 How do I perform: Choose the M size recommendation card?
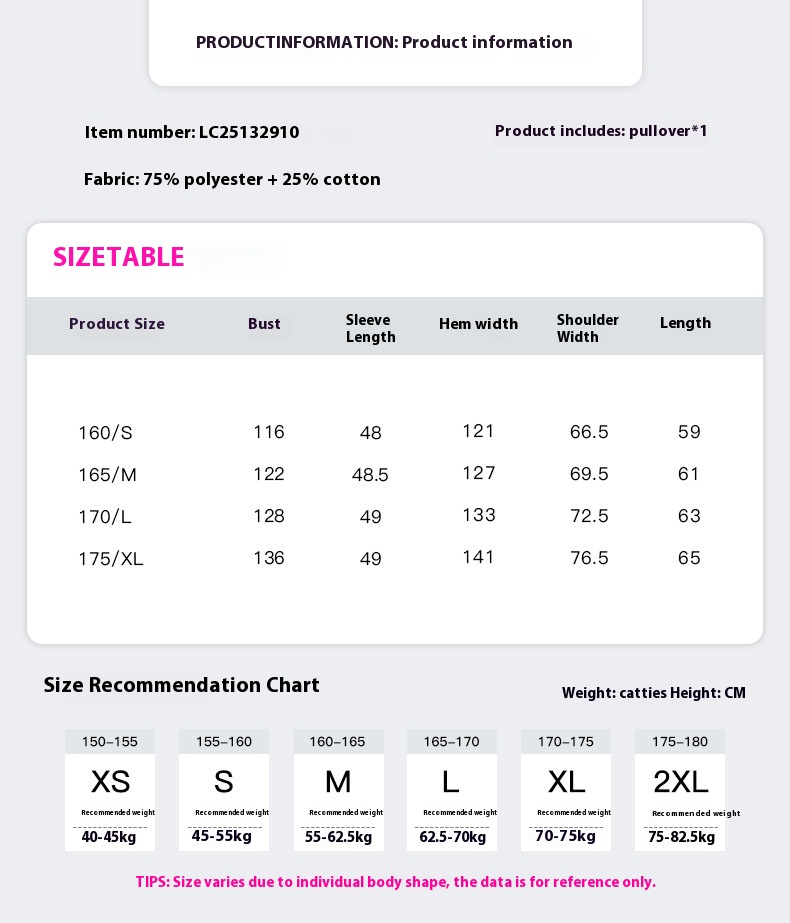coord(338,790)
